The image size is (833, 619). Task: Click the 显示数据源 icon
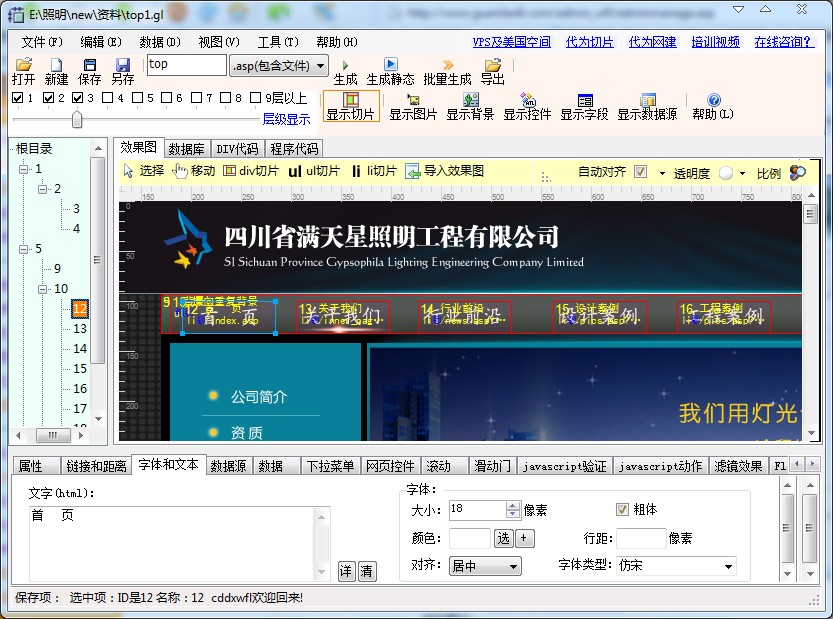(x=648, y=99)
